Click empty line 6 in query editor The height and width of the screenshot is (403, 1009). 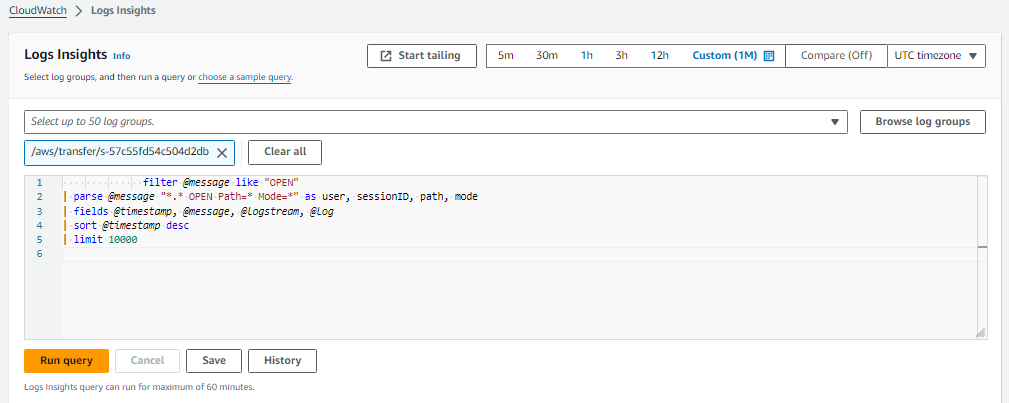(x=520, y=254)
